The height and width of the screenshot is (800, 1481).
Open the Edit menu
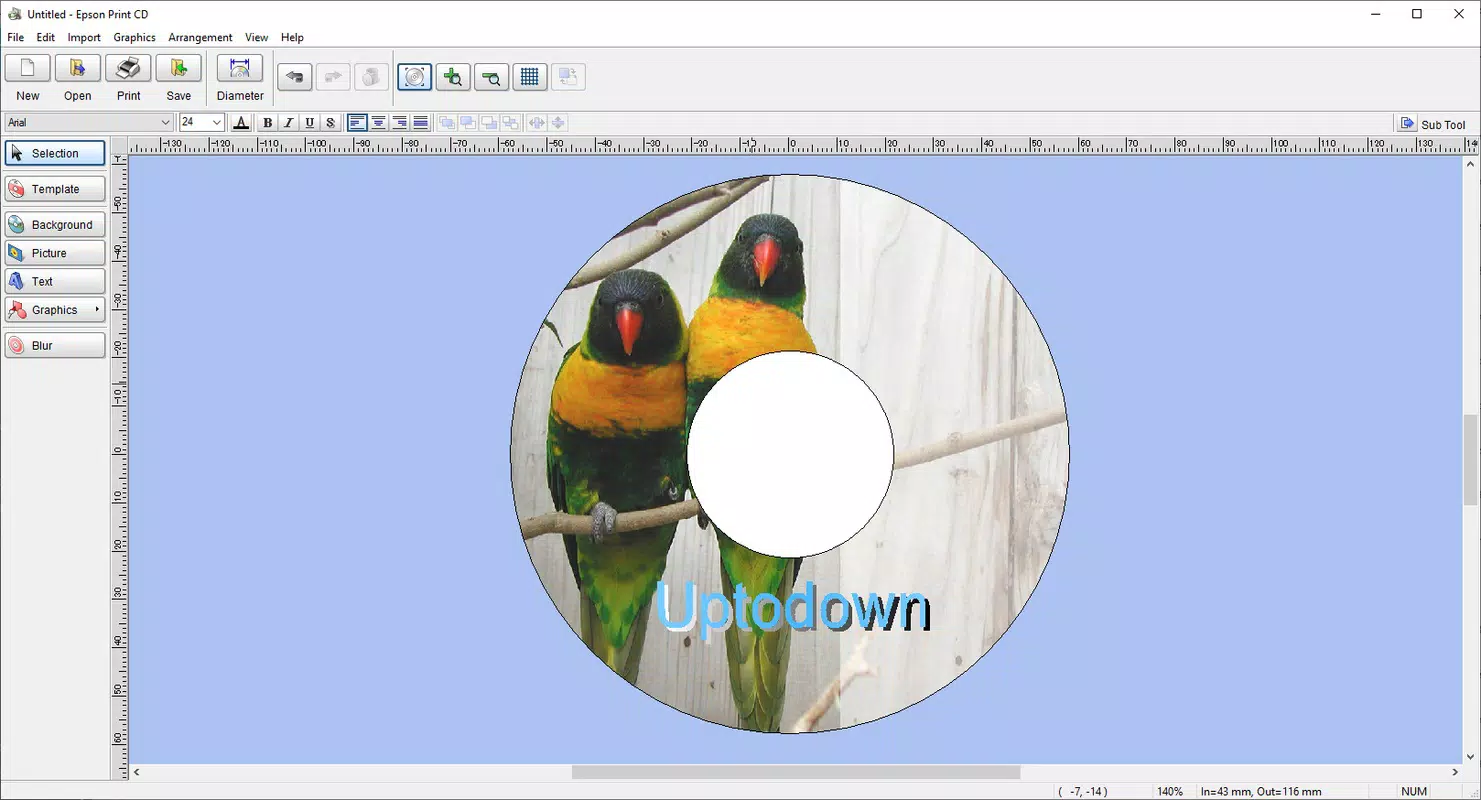point(46,37)
